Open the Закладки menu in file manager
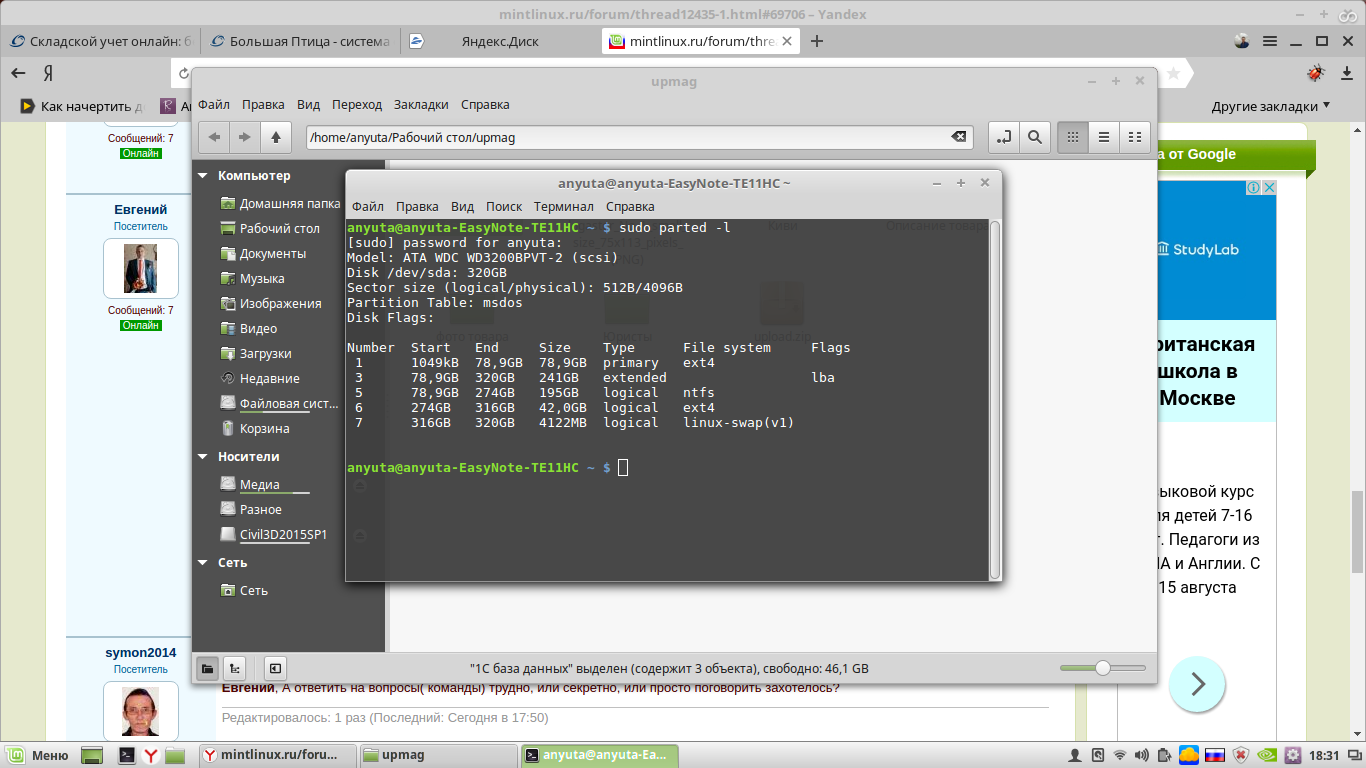 (421, 104)
